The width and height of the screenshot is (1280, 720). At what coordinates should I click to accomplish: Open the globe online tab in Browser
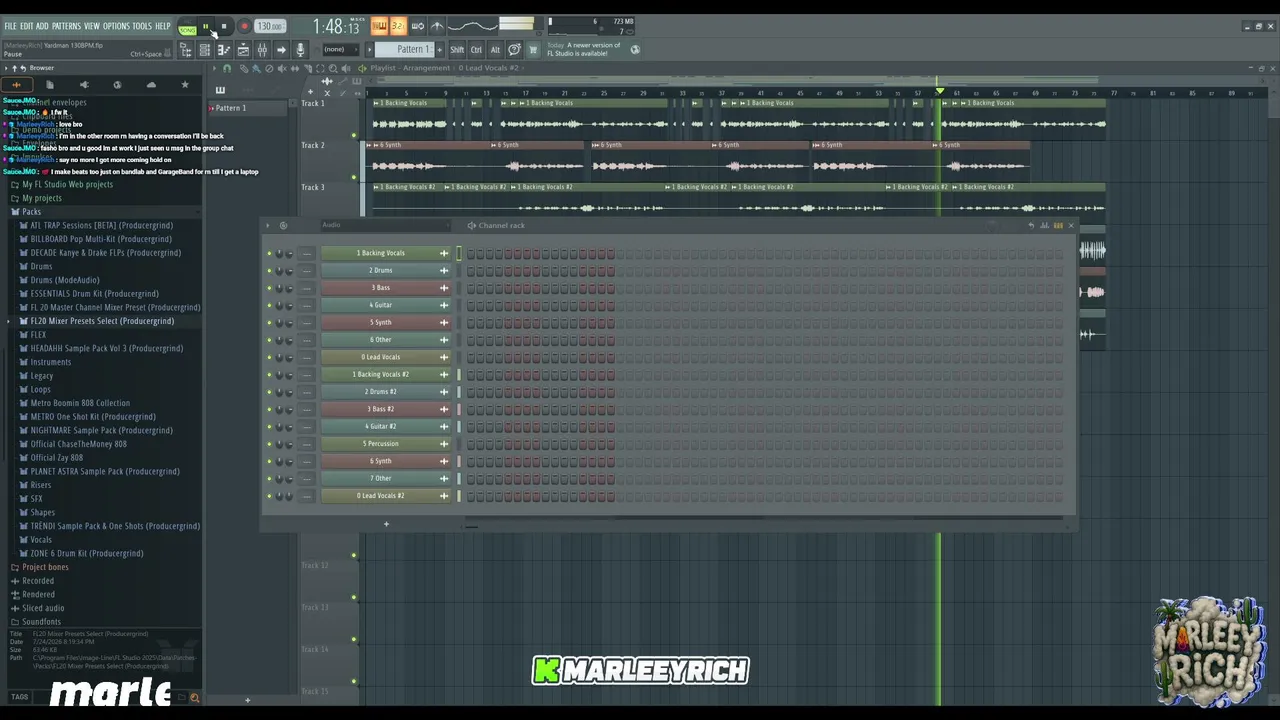click(117, 85)
